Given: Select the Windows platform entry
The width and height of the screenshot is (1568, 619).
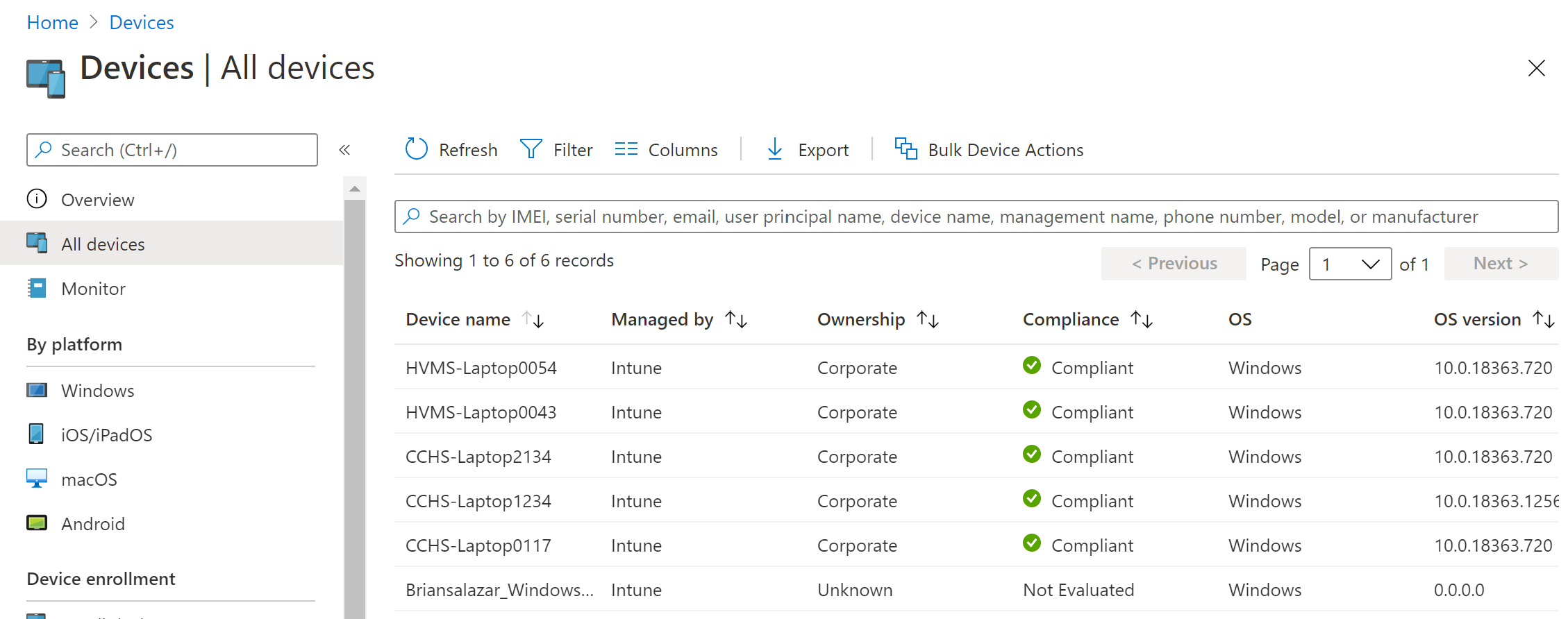Looking at the screenshot, I should pos(172,390).
